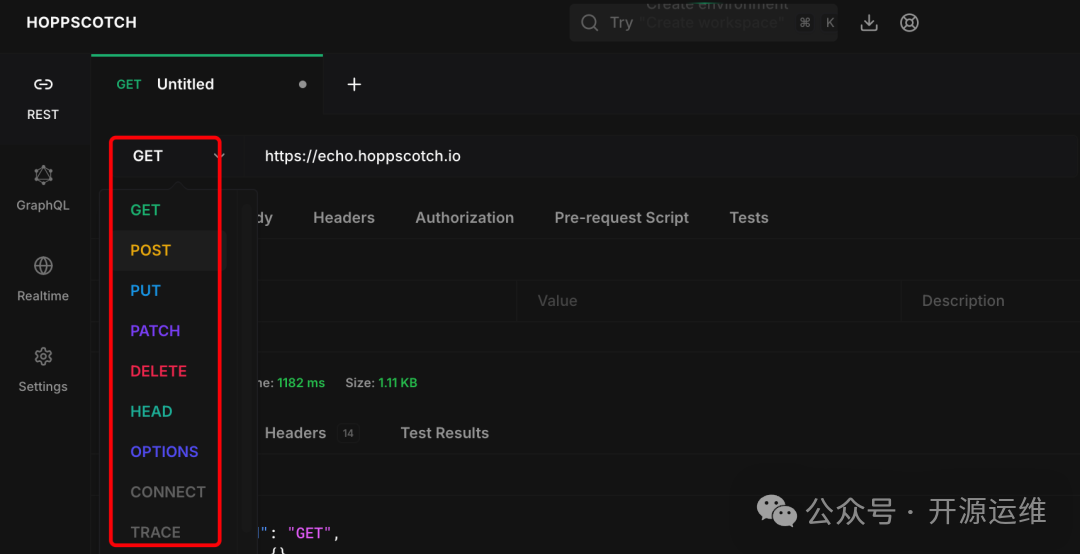Collapse the GET method dropdown
The width and height of the screenshot is (1080, 554).
pos(219,156)
